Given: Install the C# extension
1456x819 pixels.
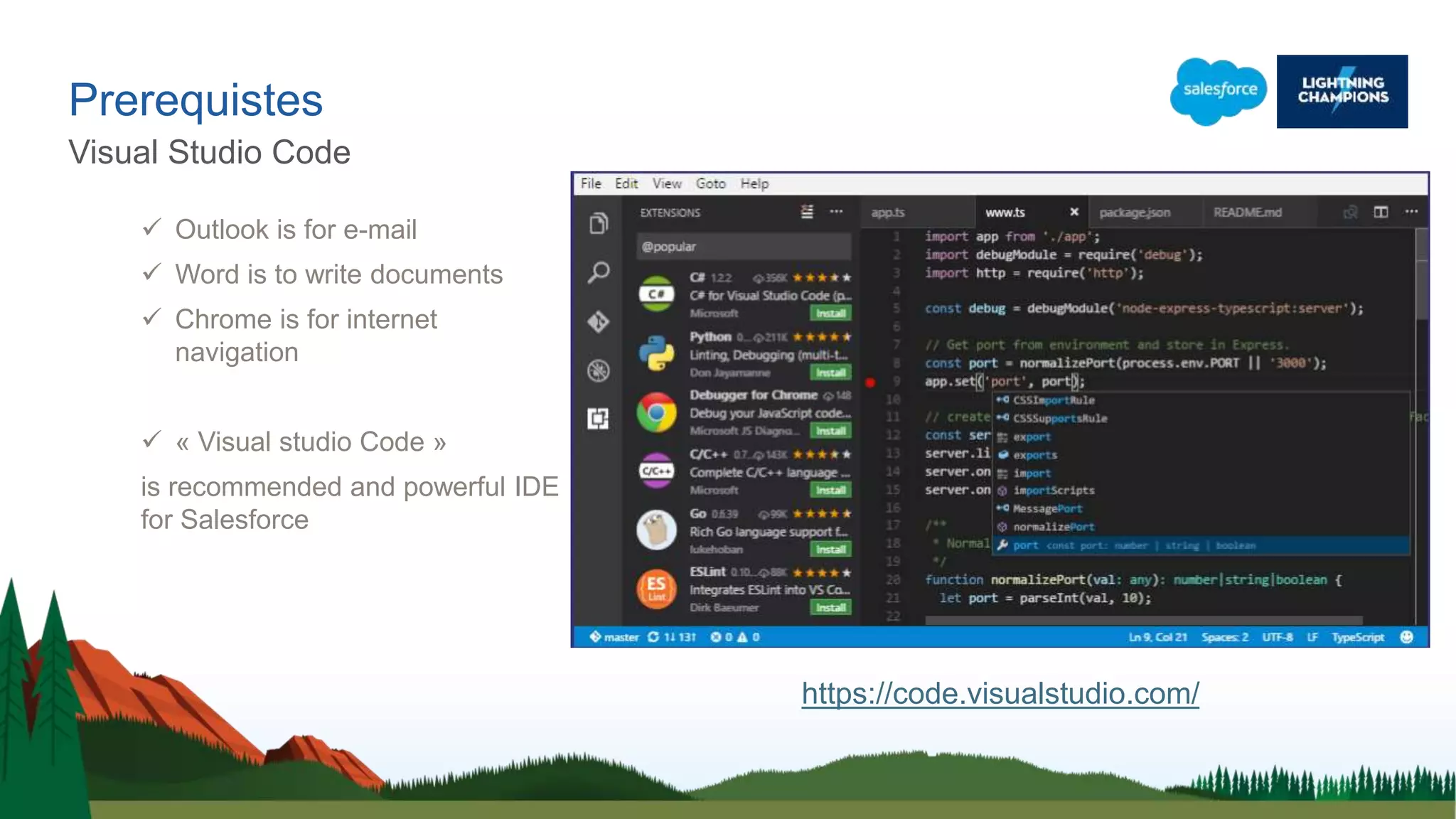Looking at the screenshot, I should pyautogui.click(x=830, y=314).
